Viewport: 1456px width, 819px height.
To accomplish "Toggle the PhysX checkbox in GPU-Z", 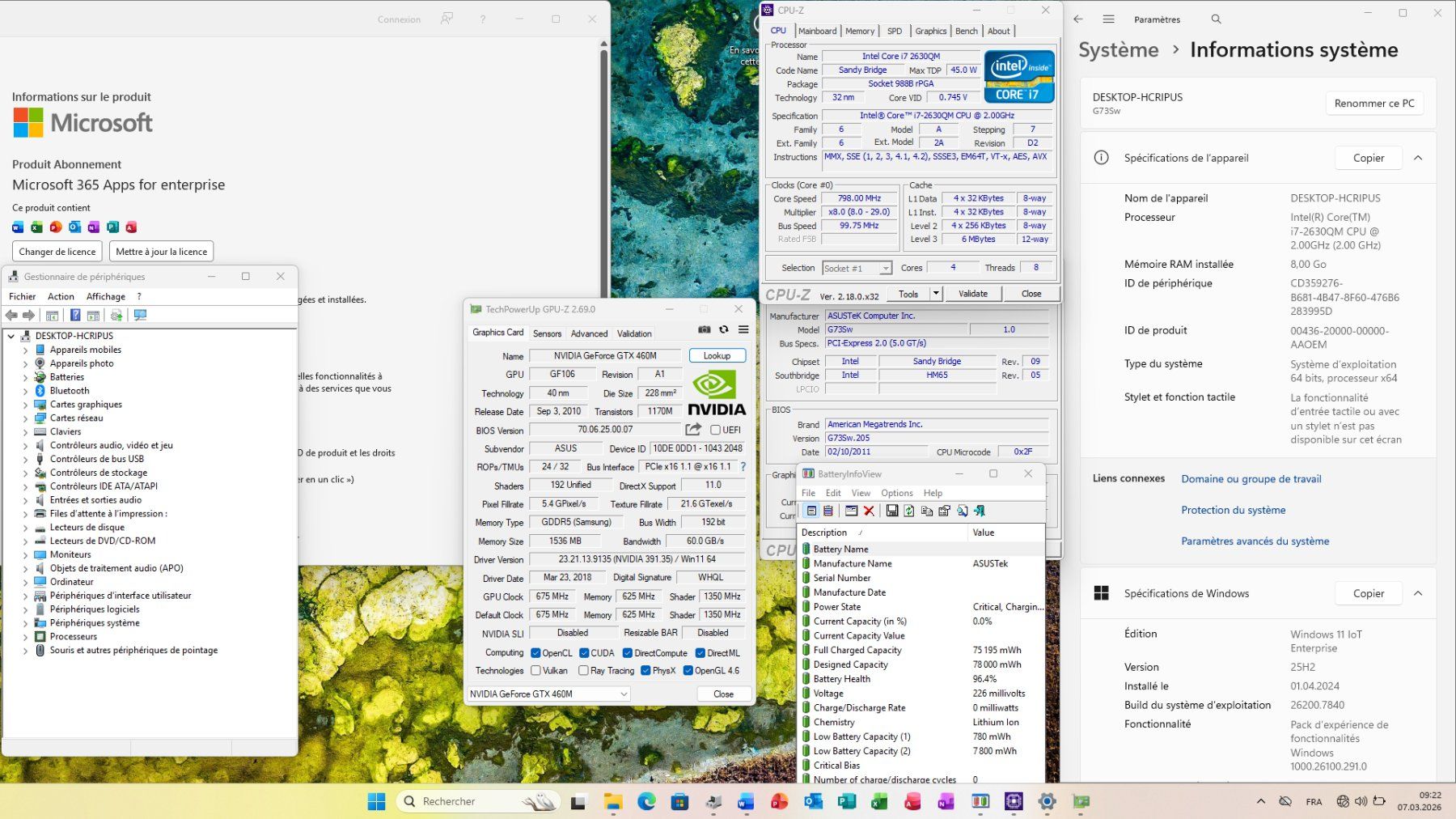I will coord(645,671).
